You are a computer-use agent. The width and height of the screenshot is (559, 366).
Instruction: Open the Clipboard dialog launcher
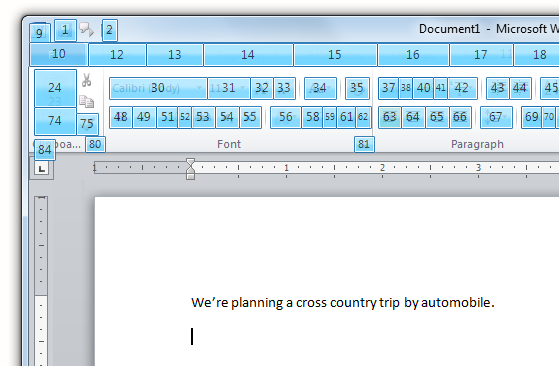point(95,144)
